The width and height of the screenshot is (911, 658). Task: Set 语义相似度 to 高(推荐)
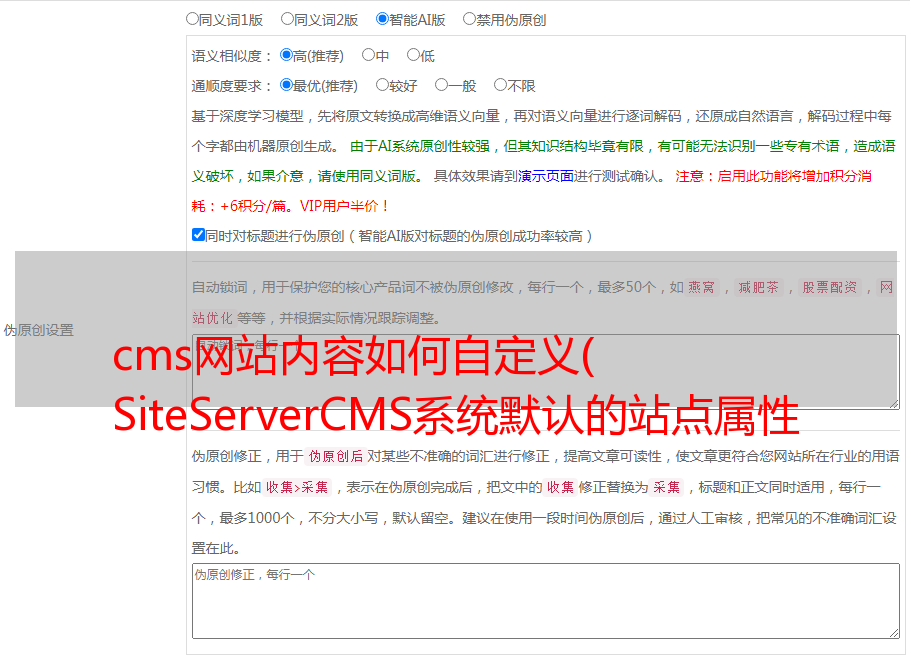pos(286,55)
